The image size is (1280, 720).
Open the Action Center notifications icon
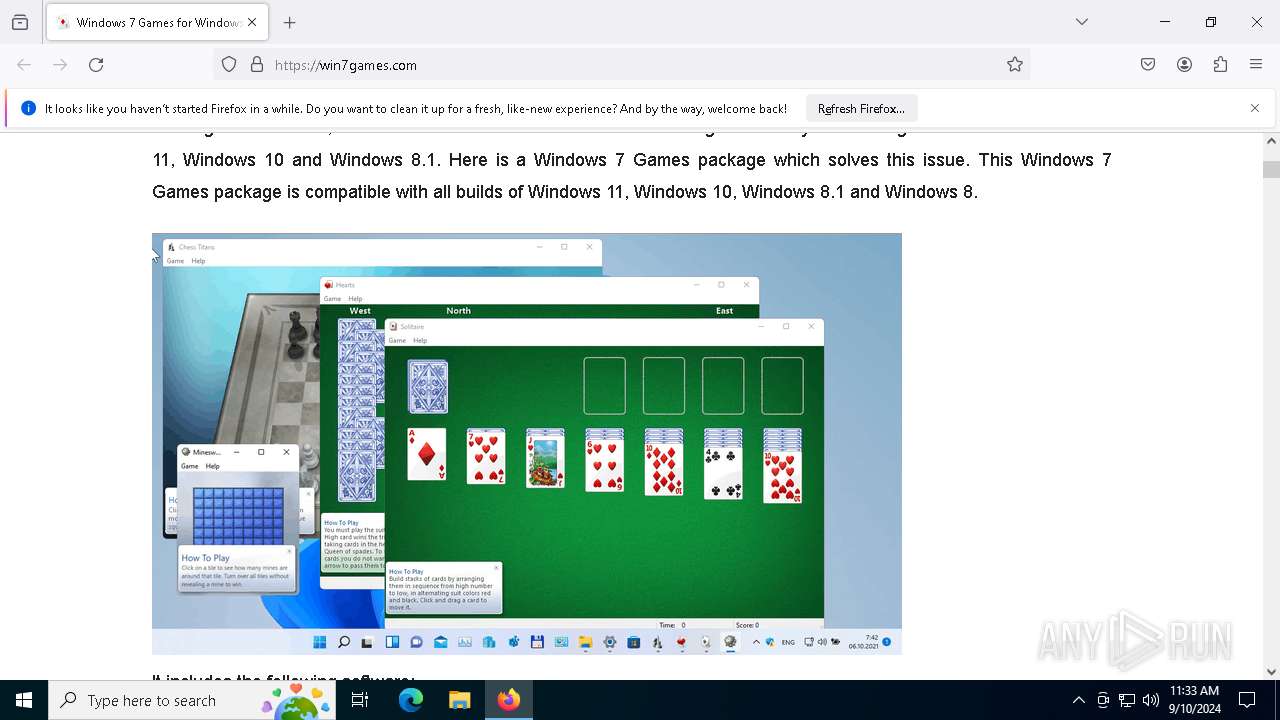tap(1247, 700)
